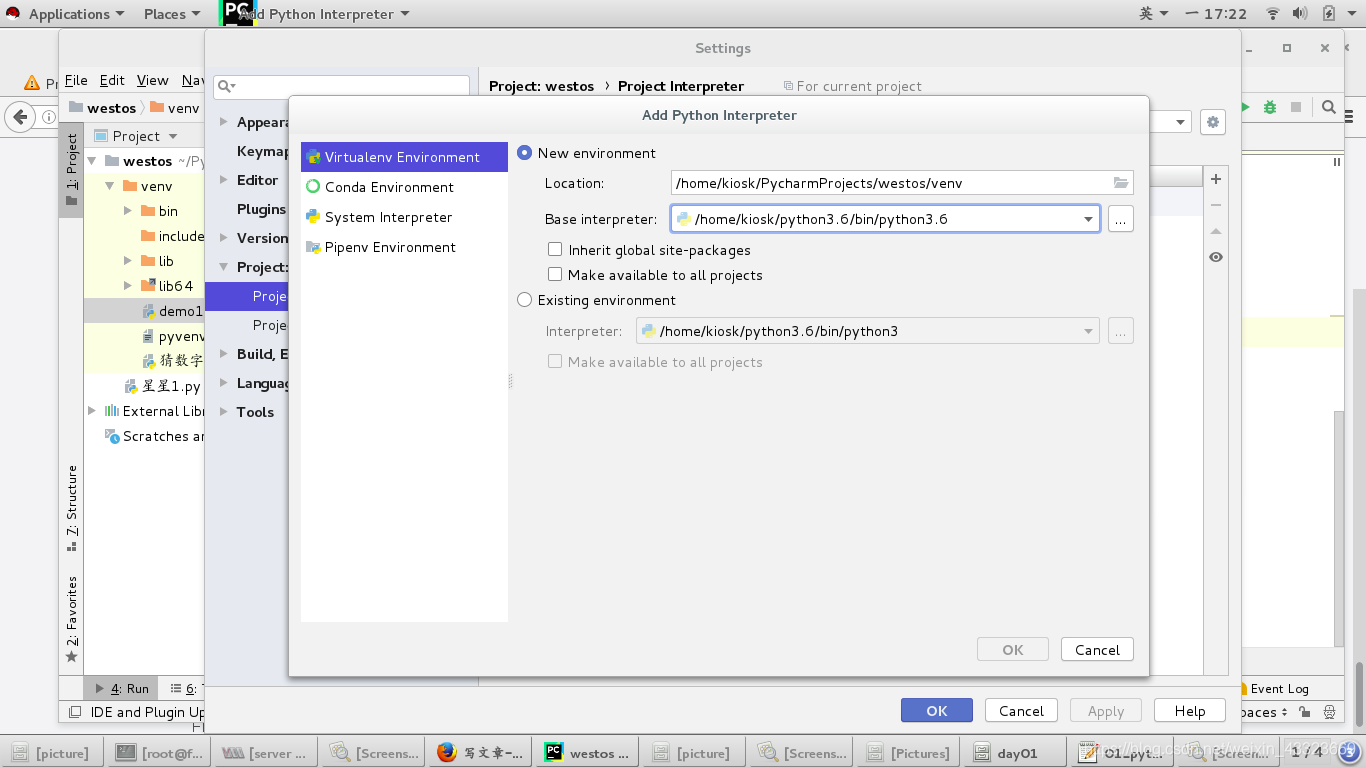Click the interpreter gear button in Settings

click(1213, 122)
